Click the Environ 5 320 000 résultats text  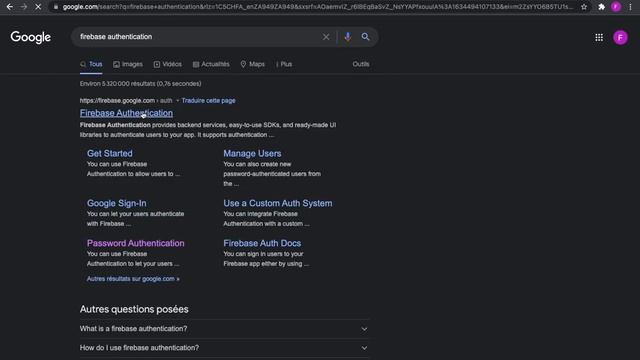coord(140,84)
